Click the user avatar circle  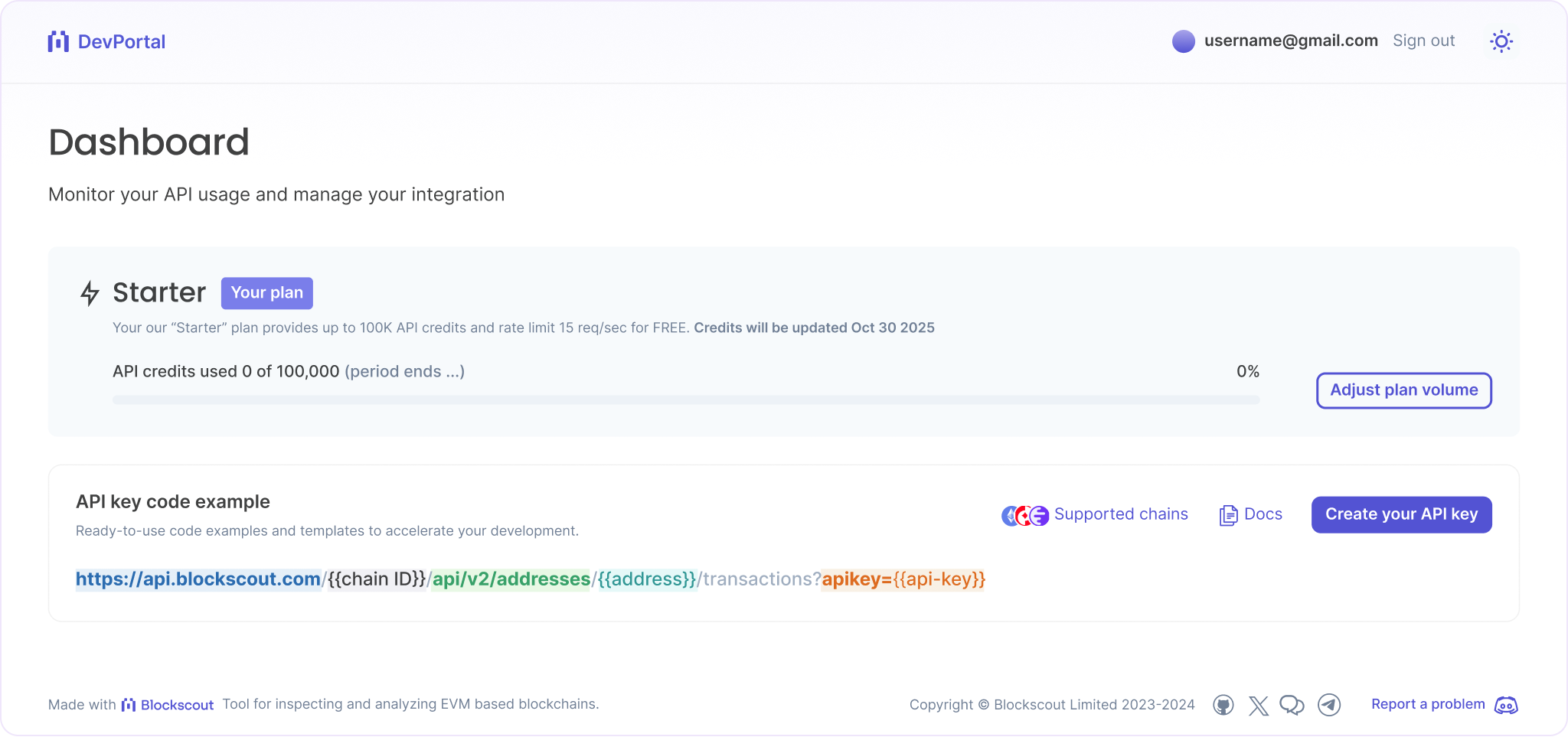[1183, 41]
